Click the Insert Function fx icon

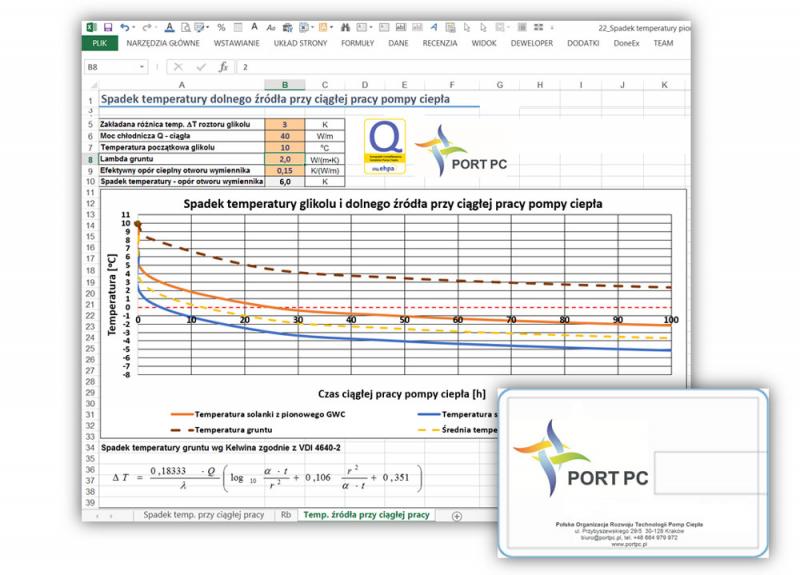[x=224, y=66]
